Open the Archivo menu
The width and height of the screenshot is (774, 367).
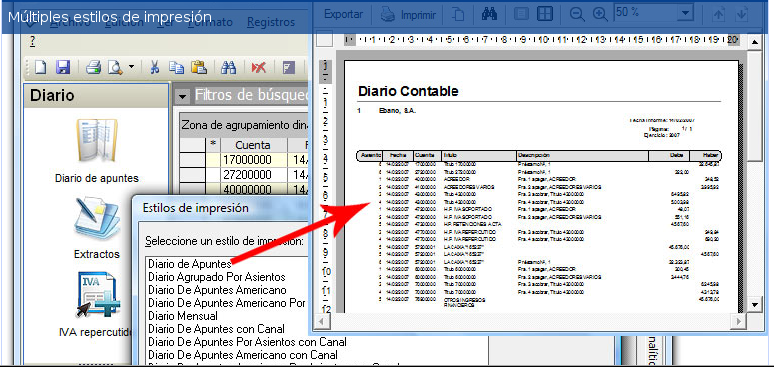[x=70, y=22]
